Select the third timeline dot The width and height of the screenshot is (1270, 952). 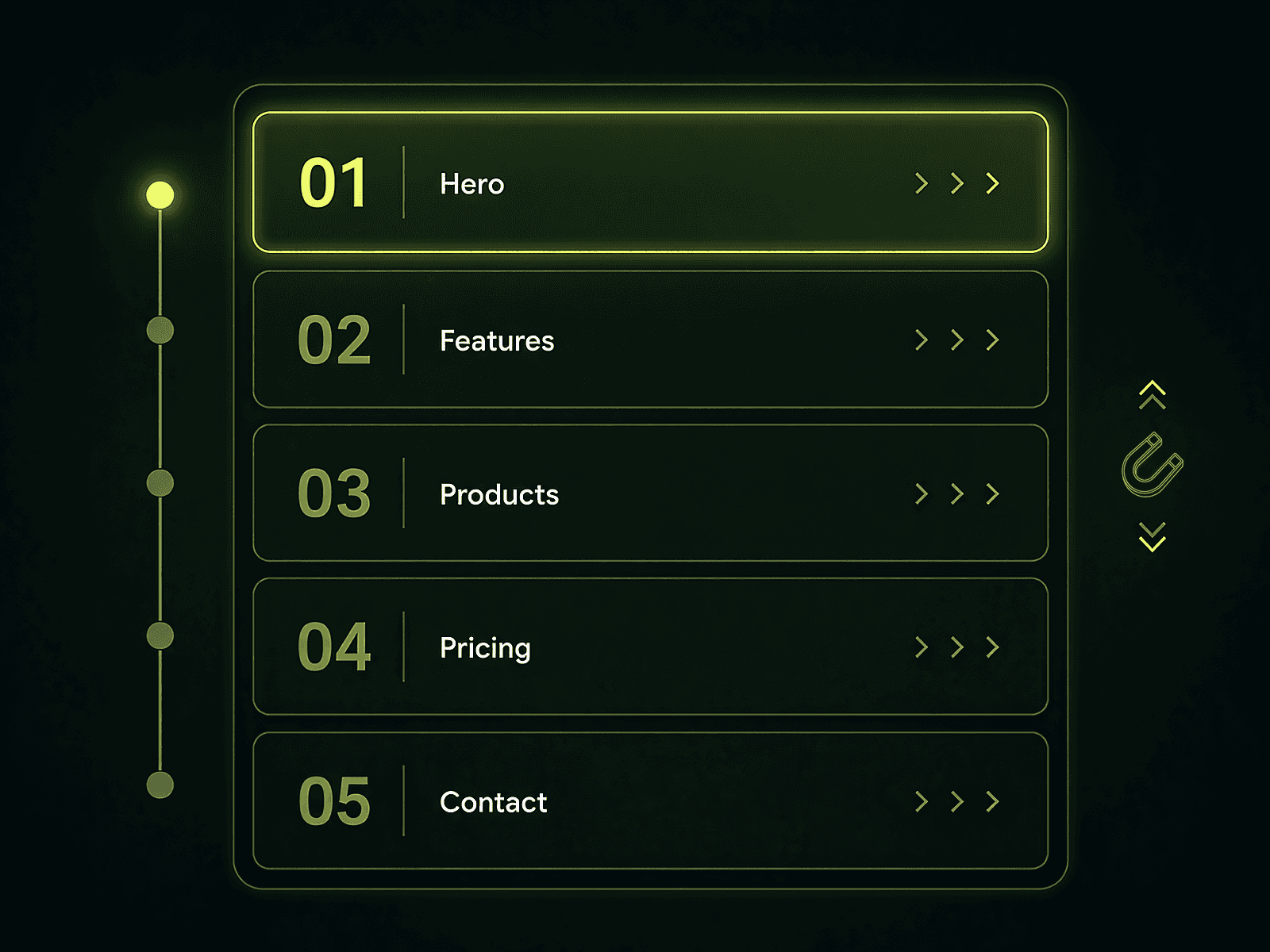(x=160, y=482)
